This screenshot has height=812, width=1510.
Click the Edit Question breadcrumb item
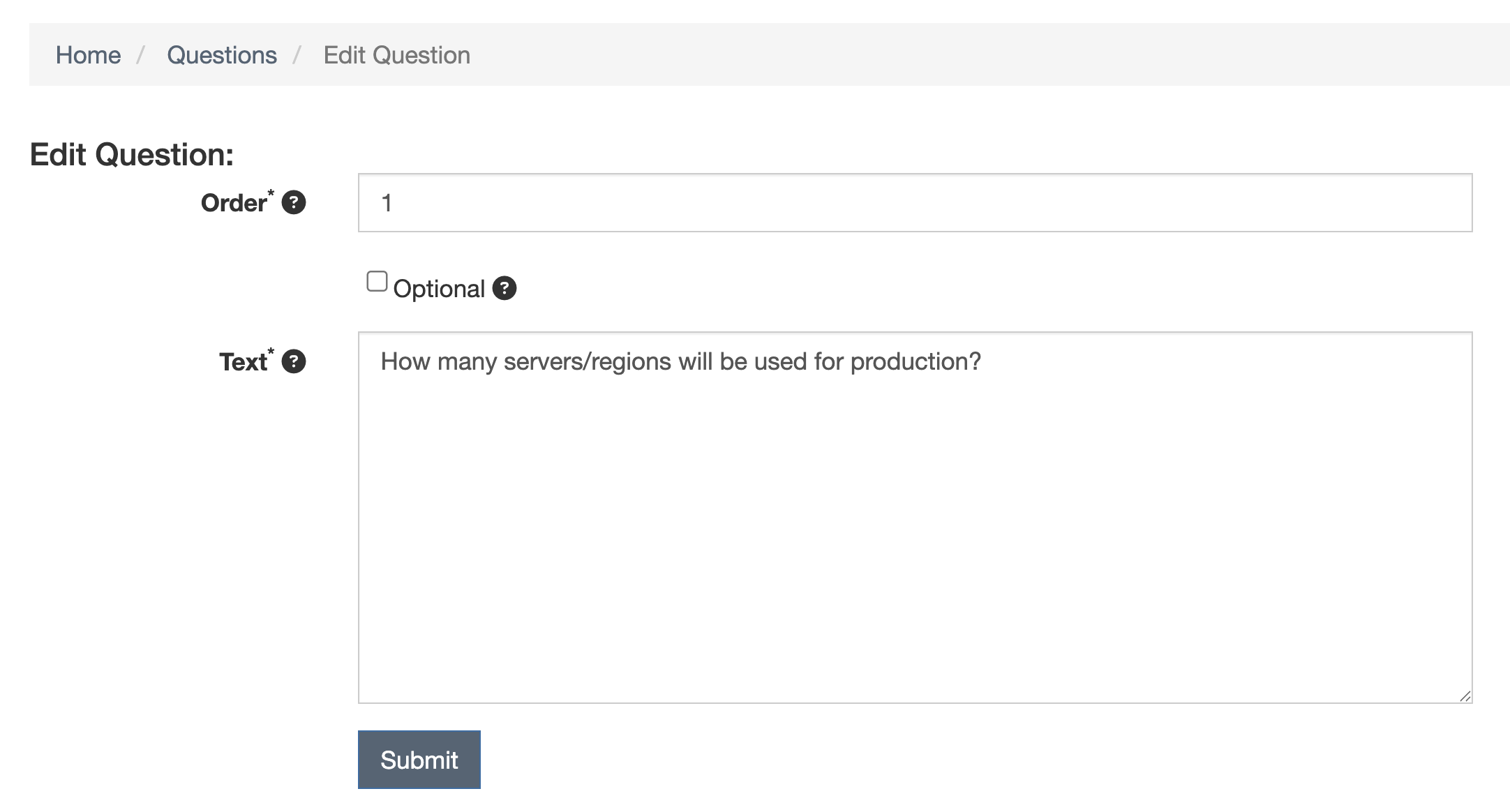(x=396, y=55)
